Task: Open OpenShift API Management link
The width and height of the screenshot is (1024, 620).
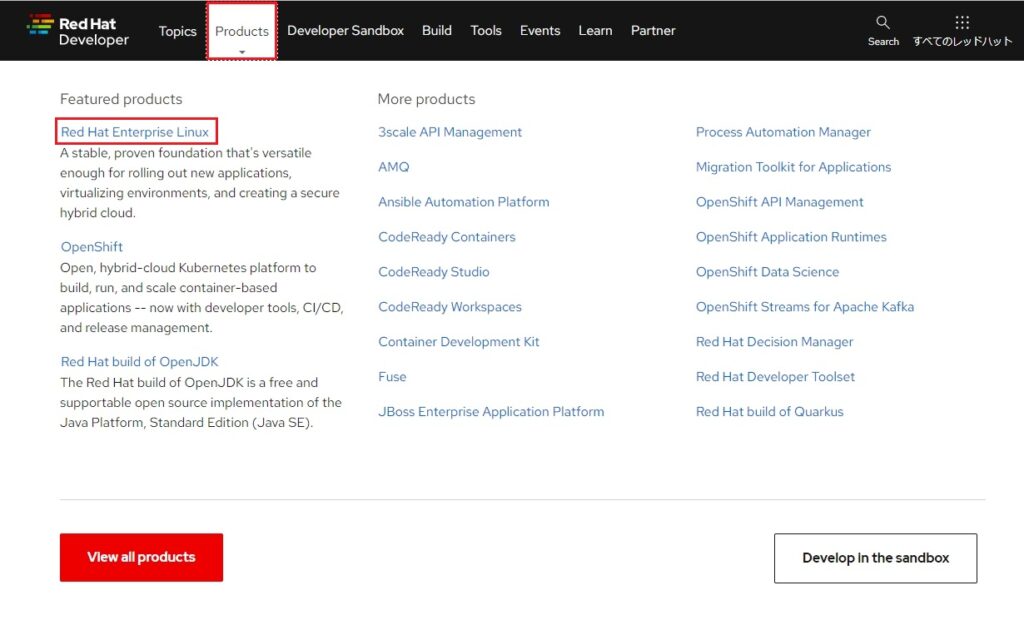Action: coord(780,202)
